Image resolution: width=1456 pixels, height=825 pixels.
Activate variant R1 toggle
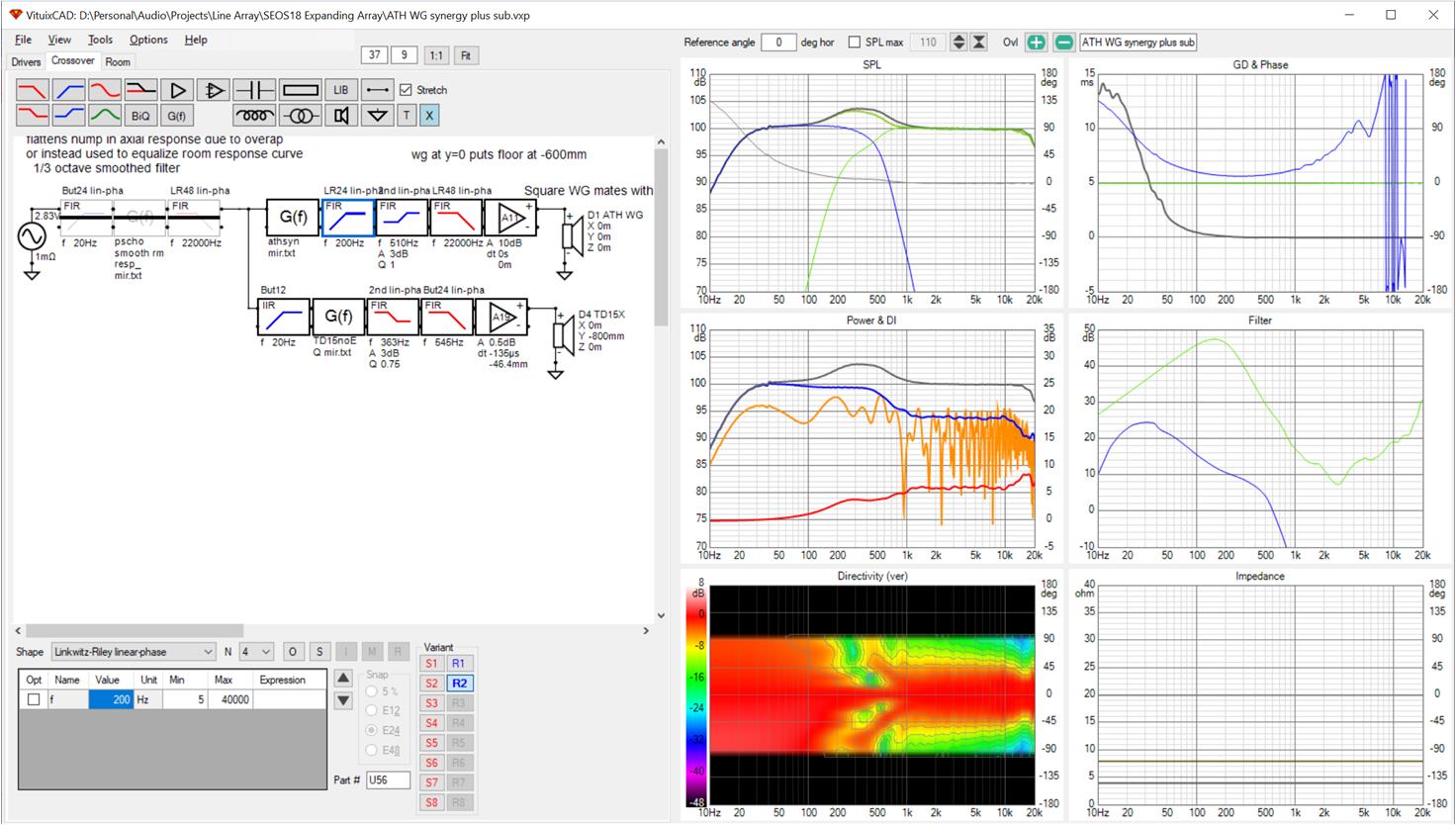click(459, 664)
